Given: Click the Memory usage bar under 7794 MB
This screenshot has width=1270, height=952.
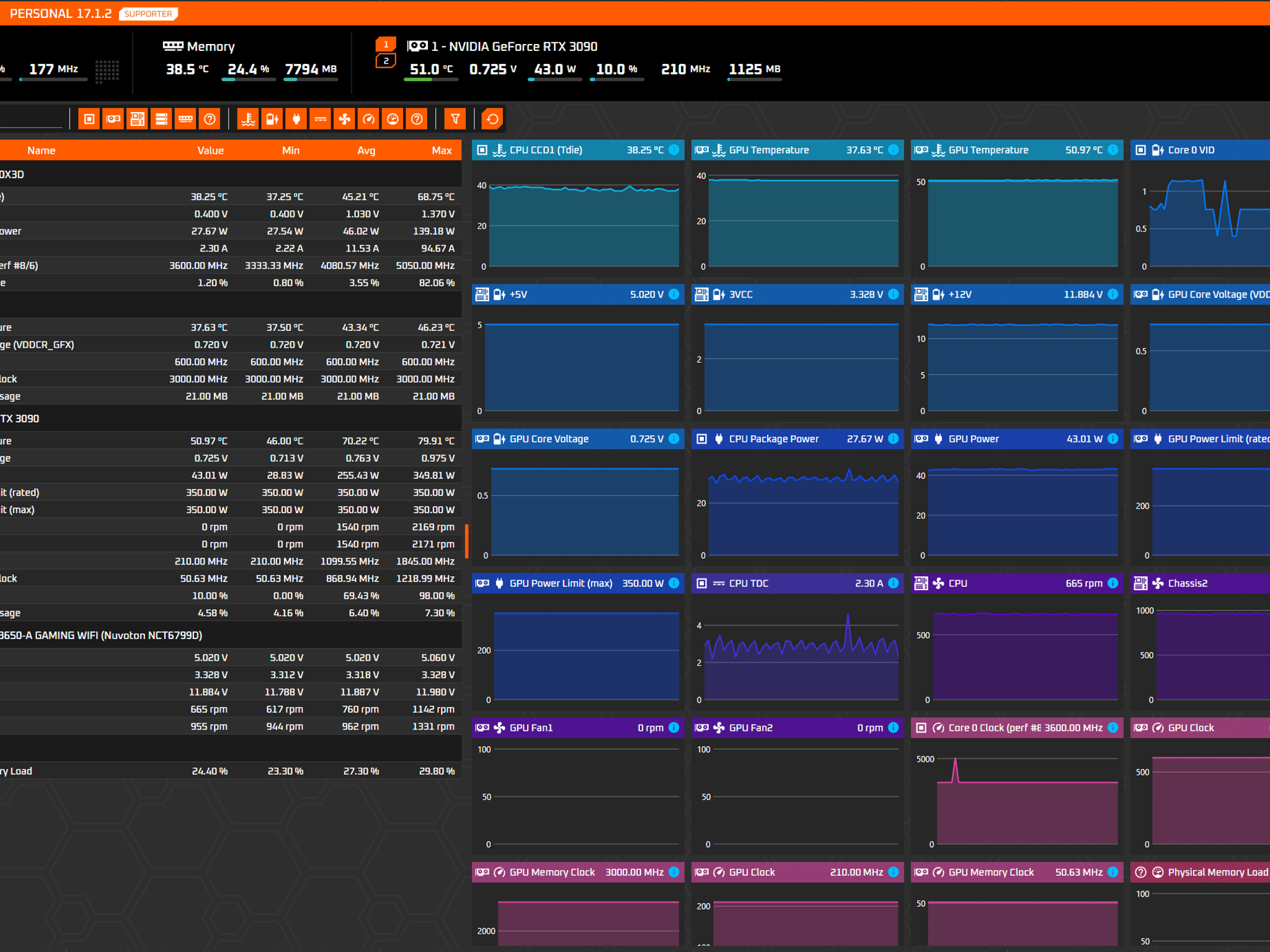Looking at the screenshot, I should pyautogui.click(x=311, y=80).
